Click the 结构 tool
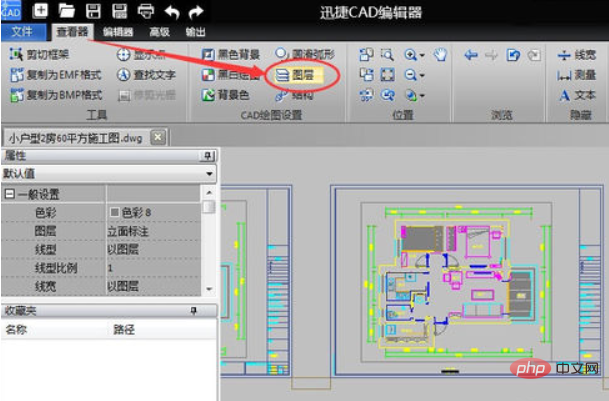 coord(294,95)
